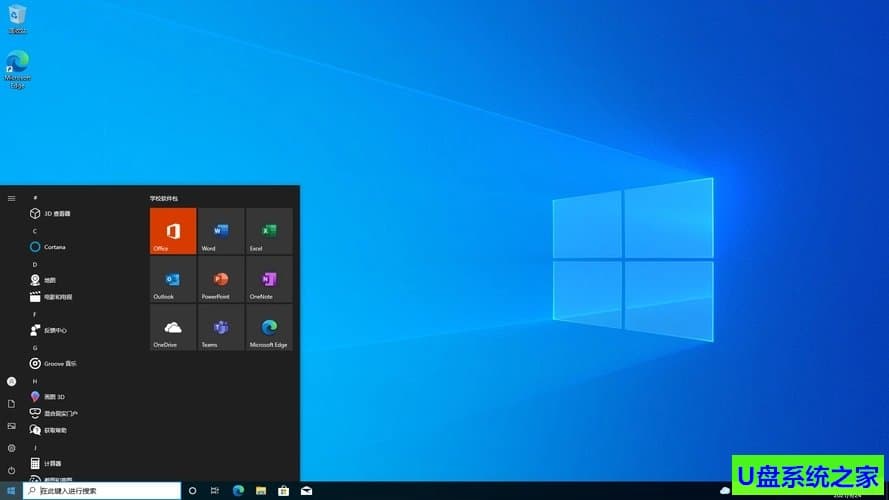
Task: Open the orange Office tile
Action: (x=173, y=231)
